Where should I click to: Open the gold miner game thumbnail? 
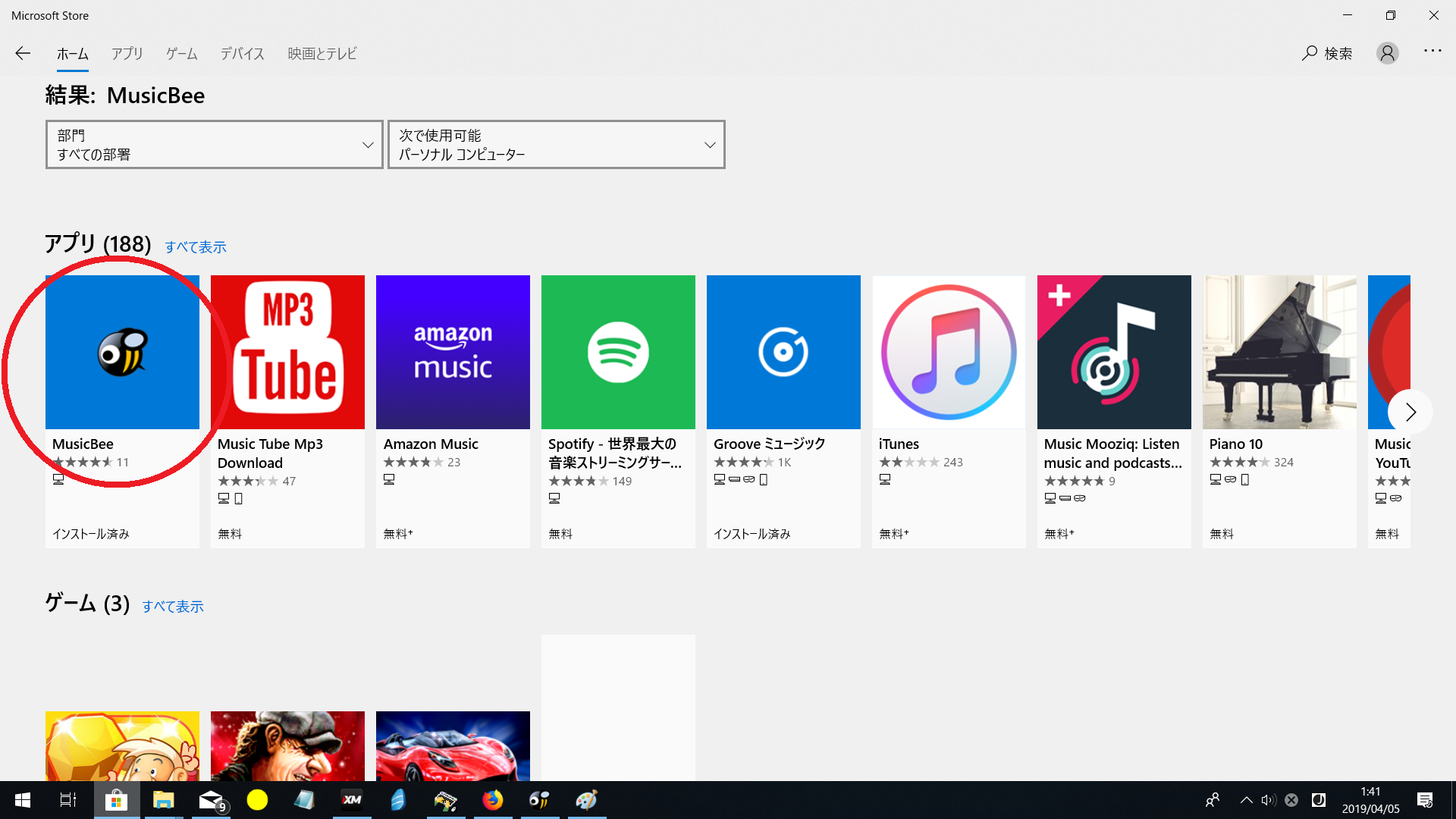(x=122, y=746)
